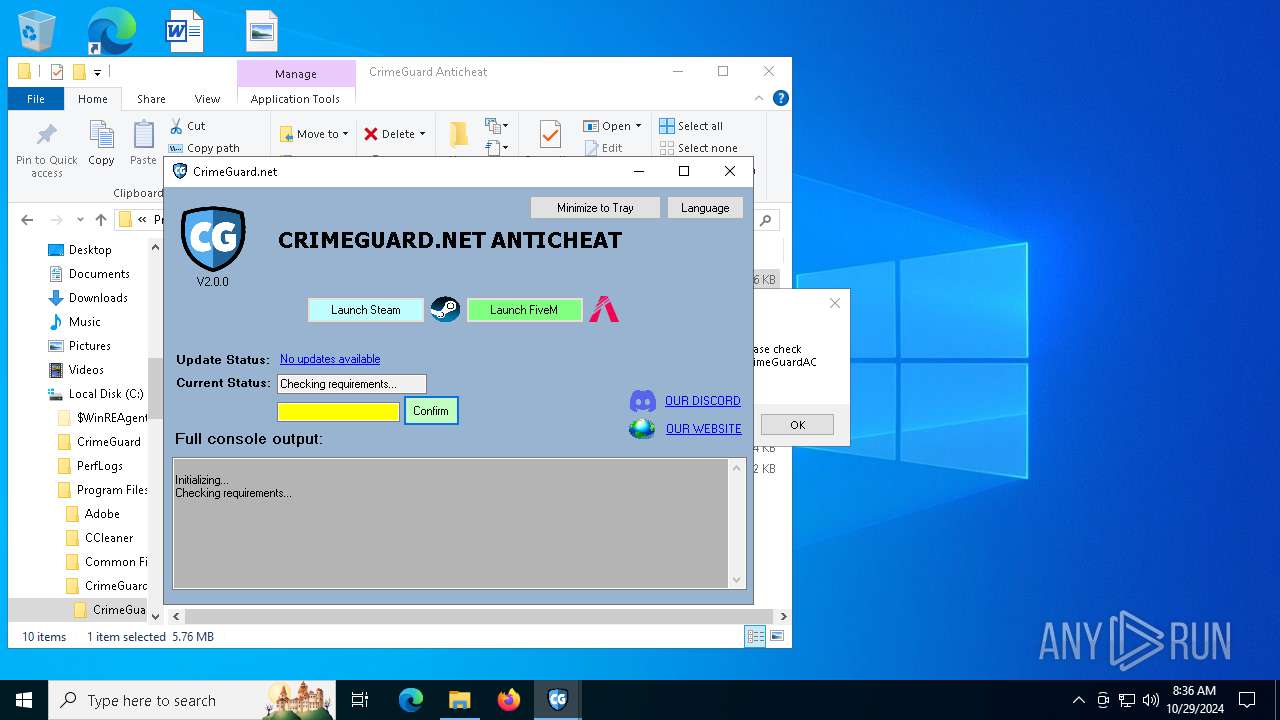Click the FiveM logo icon

603,310
